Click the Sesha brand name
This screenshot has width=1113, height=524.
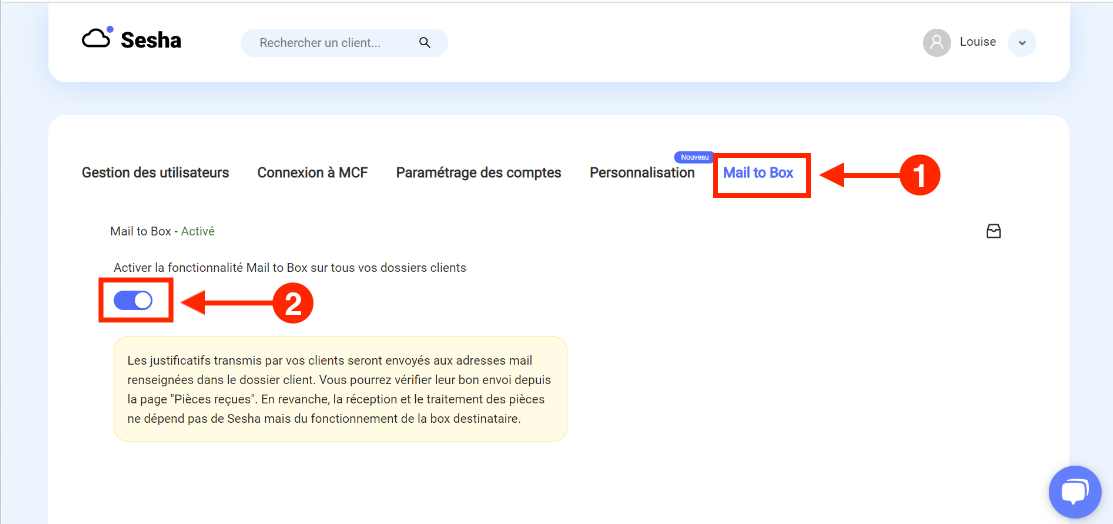[150, 40]
